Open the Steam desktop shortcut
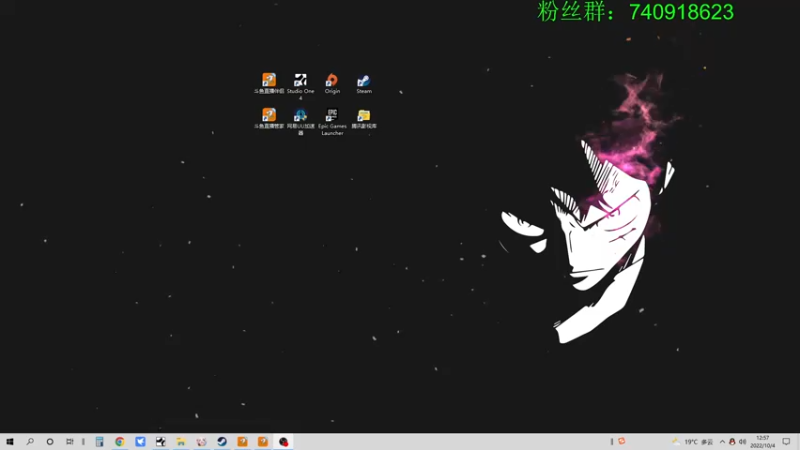Viewport: 800px width, 450px height. 364,84
